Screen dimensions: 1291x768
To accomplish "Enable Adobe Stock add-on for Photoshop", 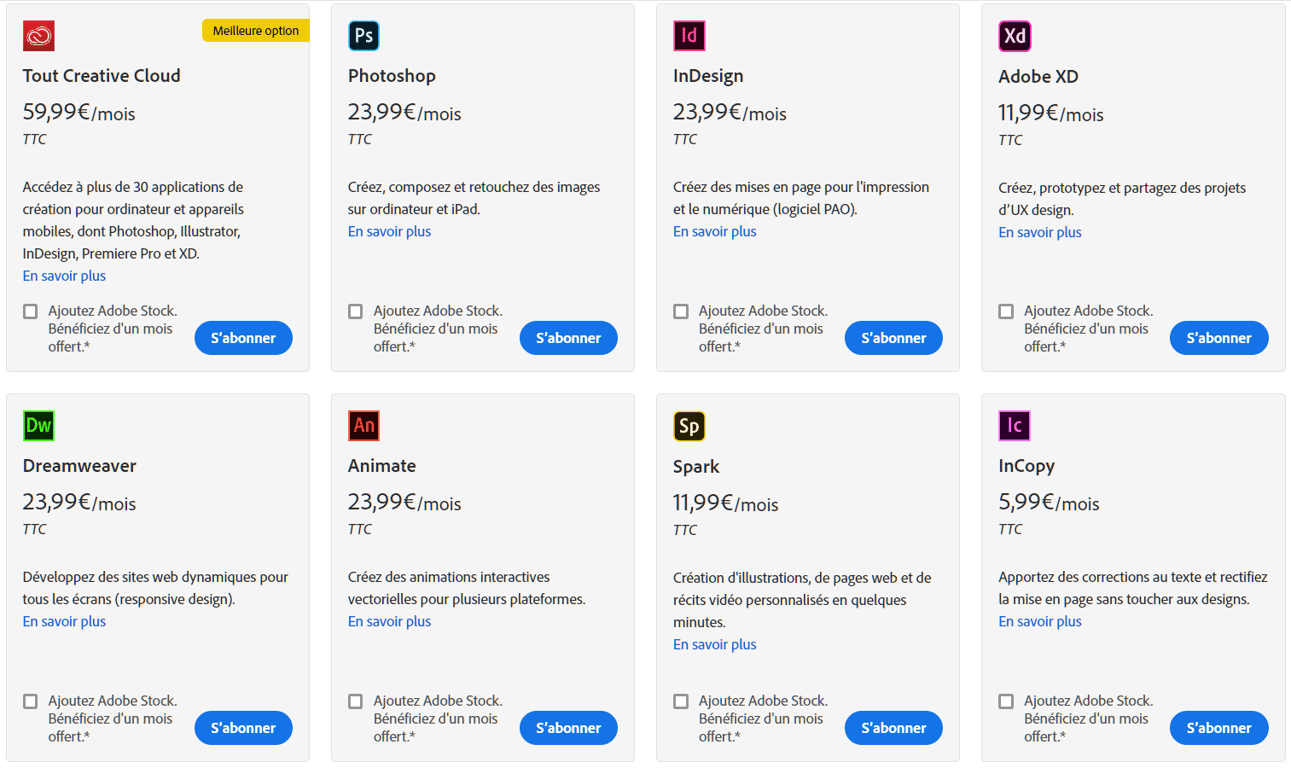I will tap(356, 312).
